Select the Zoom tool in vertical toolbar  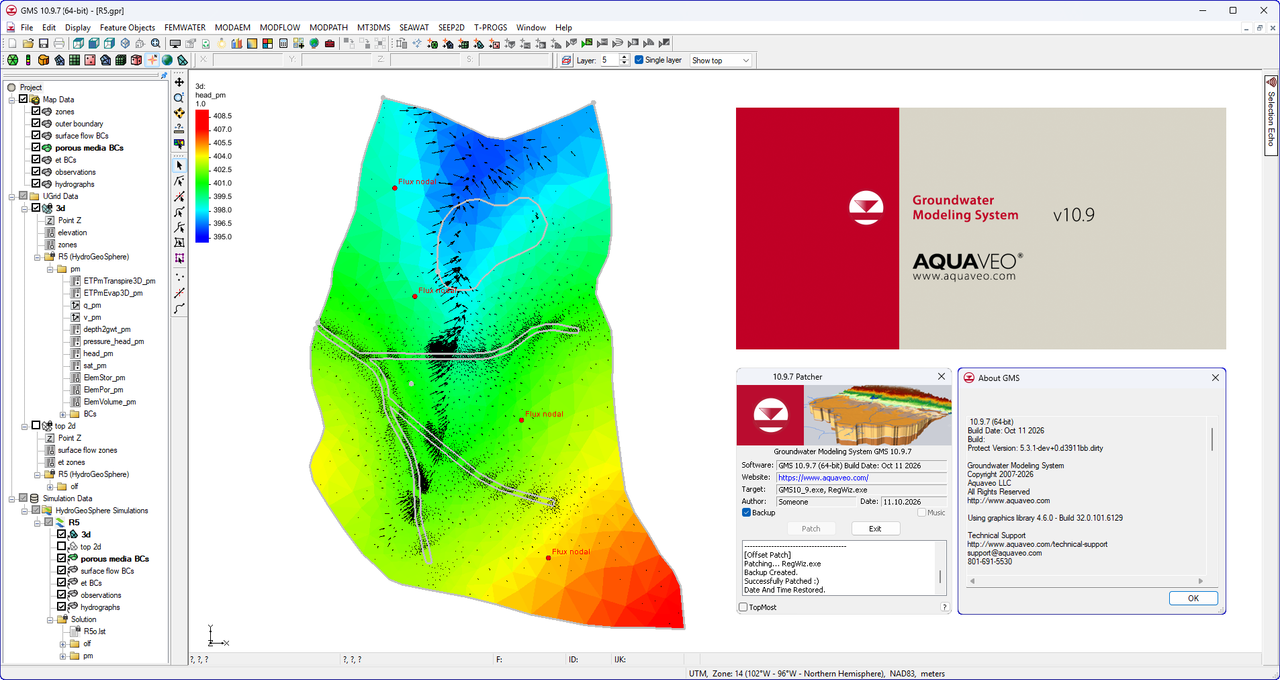179,98
